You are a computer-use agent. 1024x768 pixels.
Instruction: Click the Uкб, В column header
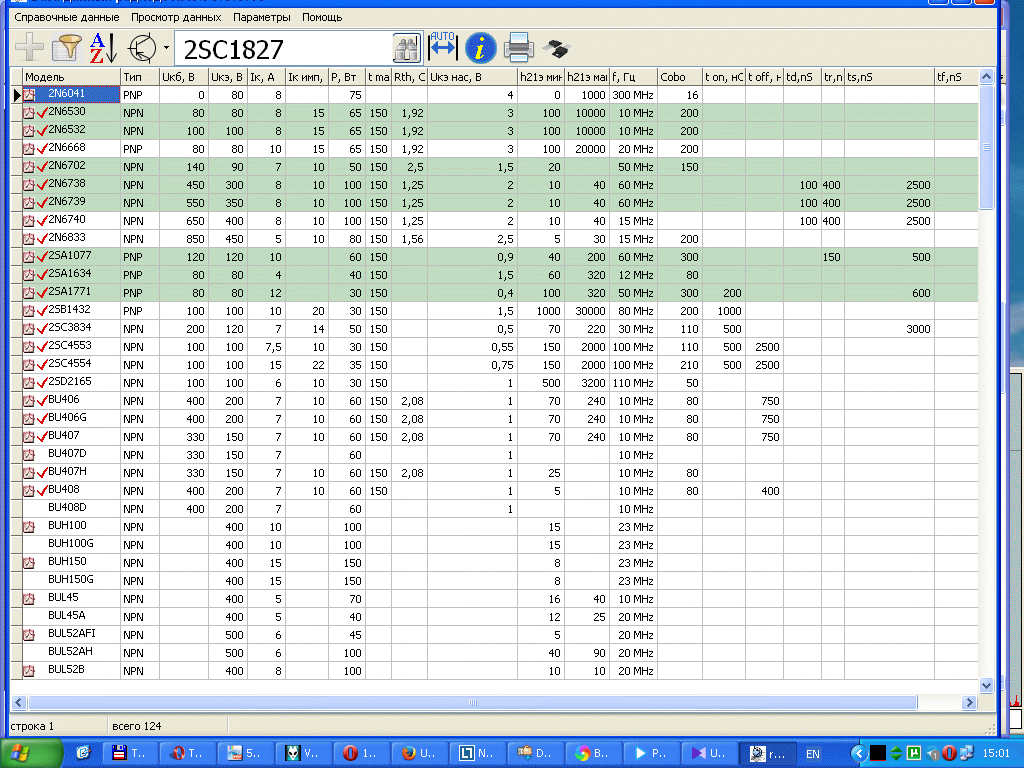pos(184,77)
